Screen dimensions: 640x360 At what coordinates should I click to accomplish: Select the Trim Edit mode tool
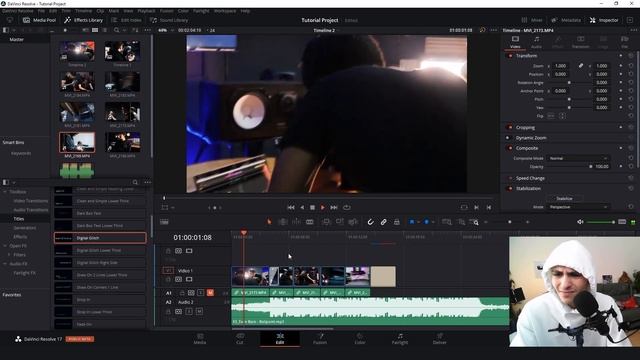tap(282, 222)
